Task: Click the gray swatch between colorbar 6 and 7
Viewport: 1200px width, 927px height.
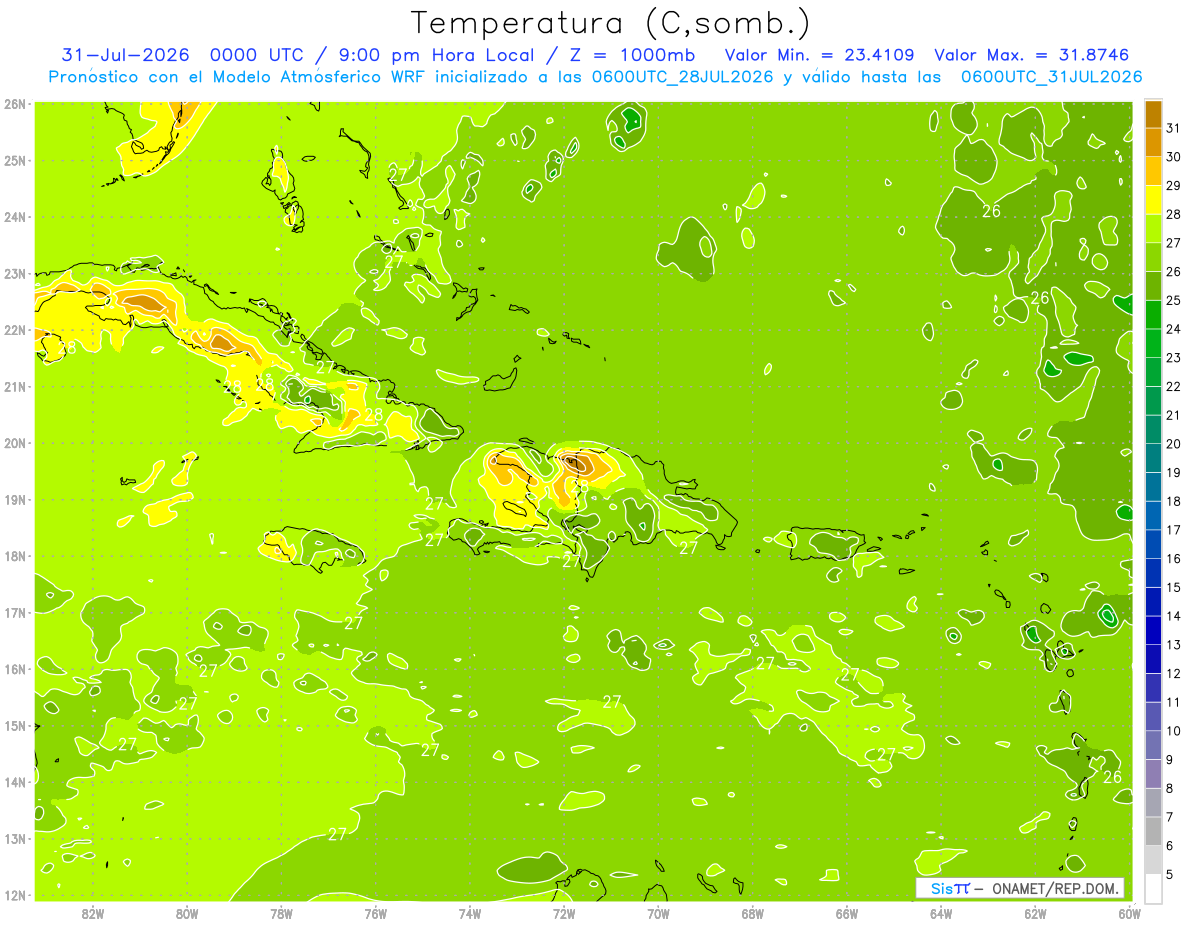Action: [1153, 831]
